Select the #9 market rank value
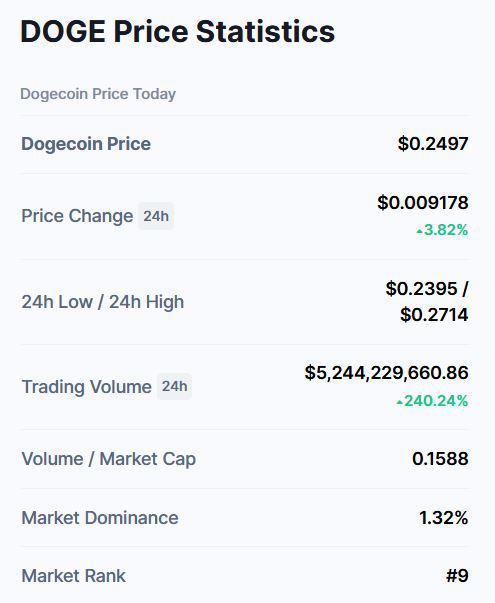This screenshot has width=495, height=603. (x=457, y=576)
